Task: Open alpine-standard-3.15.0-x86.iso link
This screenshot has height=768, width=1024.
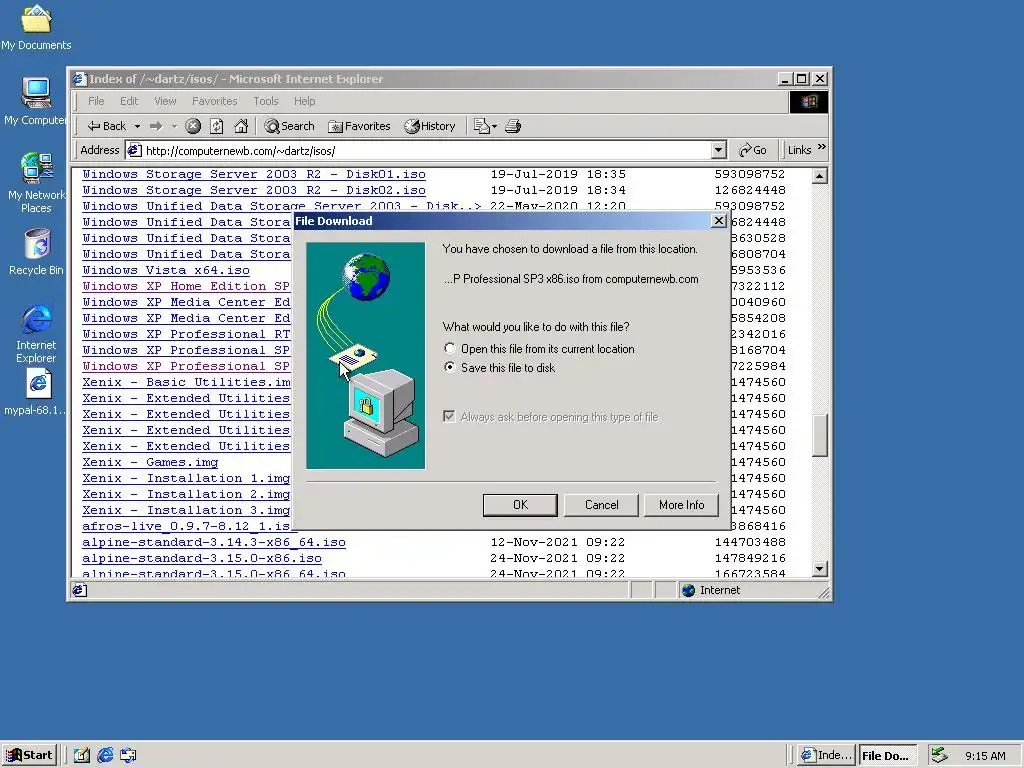Action: click(202, 558)
